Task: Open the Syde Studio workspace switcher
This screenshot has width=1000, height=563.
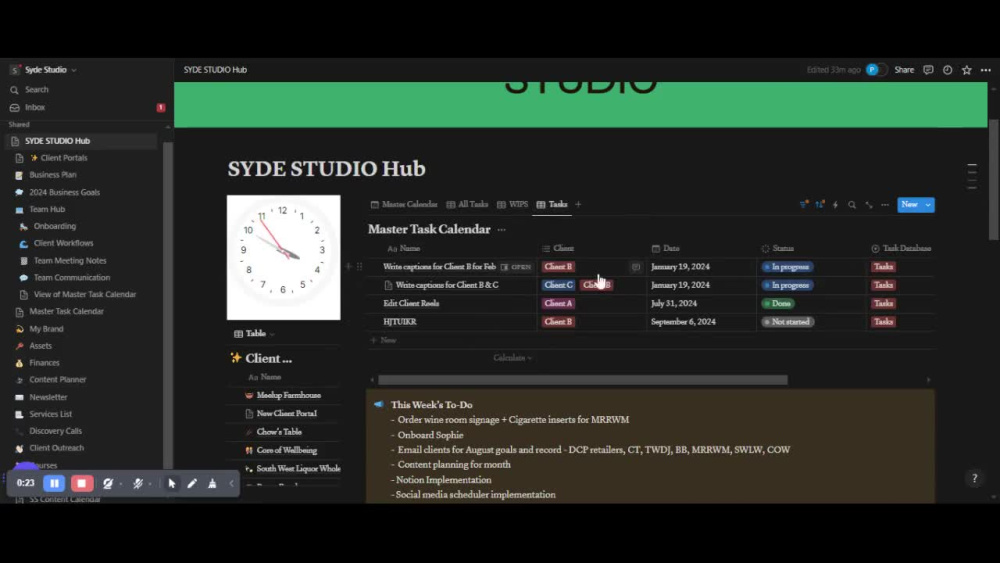Action: [43, 69]
